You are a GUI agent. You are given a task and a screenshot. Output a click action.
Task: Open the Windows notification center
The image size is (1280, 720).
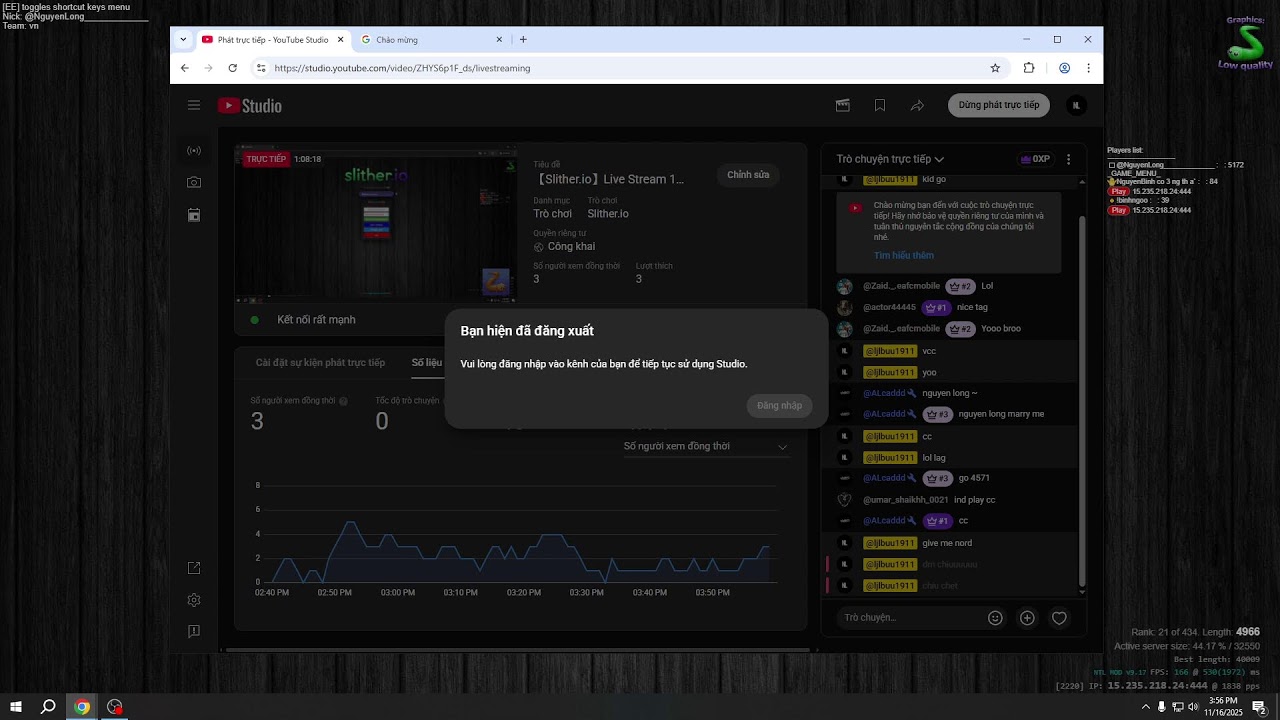(x=1259, y=706)
